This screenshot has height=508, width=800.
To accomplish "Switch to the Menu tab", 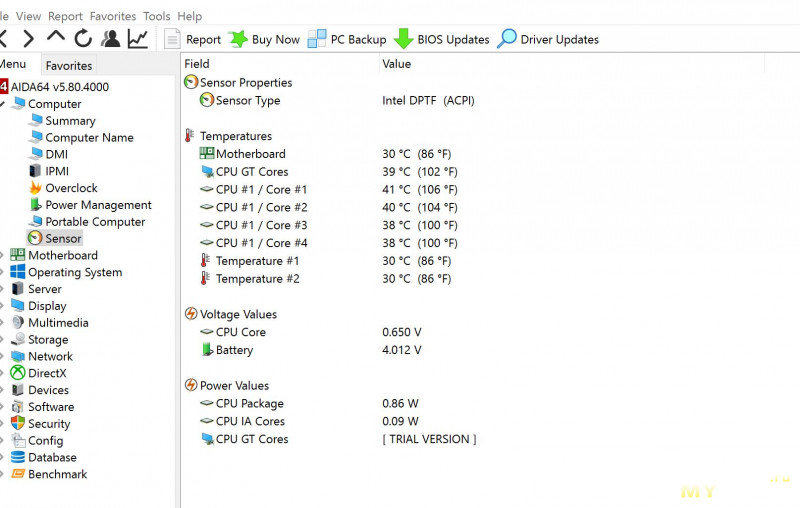I will [x=14, y=64].
